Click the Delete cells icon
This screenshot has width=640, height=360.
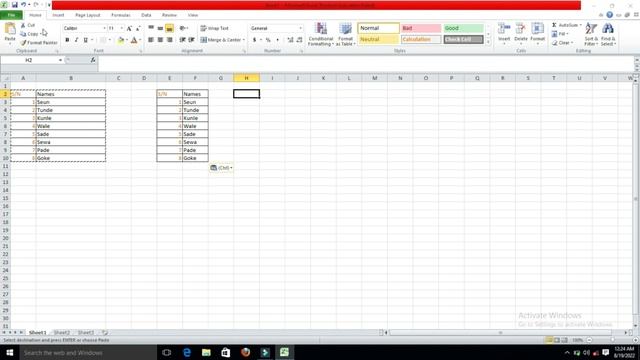521,29
